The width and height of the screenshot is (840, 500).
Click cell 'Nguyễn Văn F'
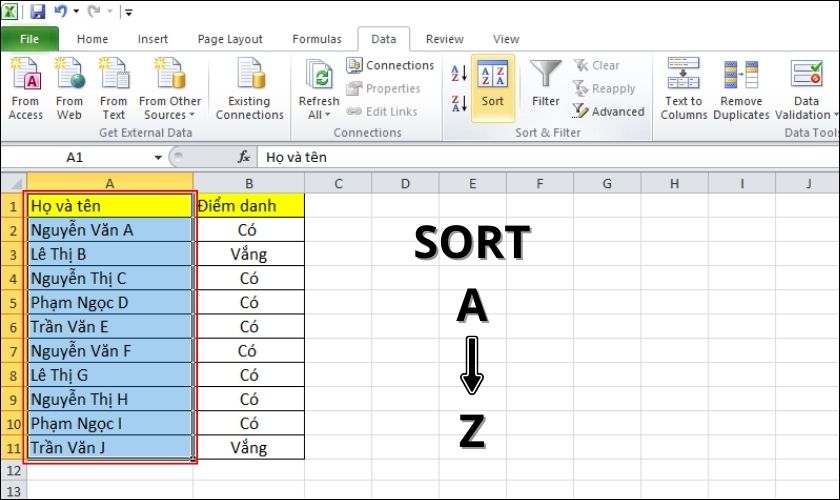(x=110, y=350)
